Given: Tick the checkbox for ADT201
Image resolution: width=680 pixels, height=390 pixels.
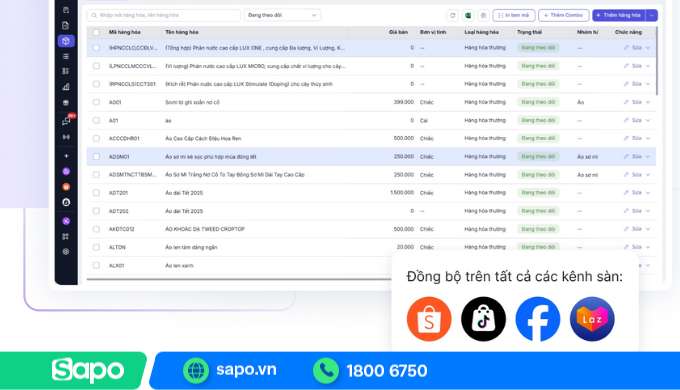Looking at the screenshot, I should 96,193.
